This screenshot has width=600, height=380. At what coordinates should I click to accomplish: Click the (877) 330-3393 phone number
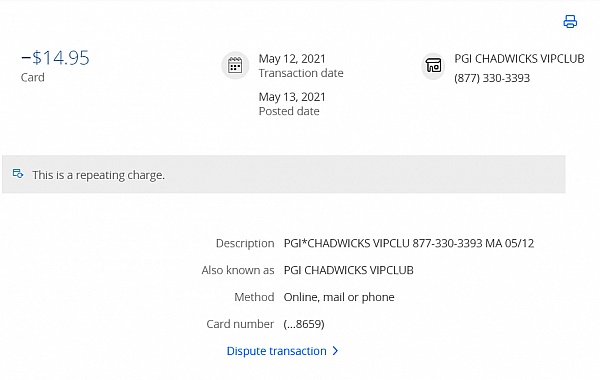tap(492, 78)
